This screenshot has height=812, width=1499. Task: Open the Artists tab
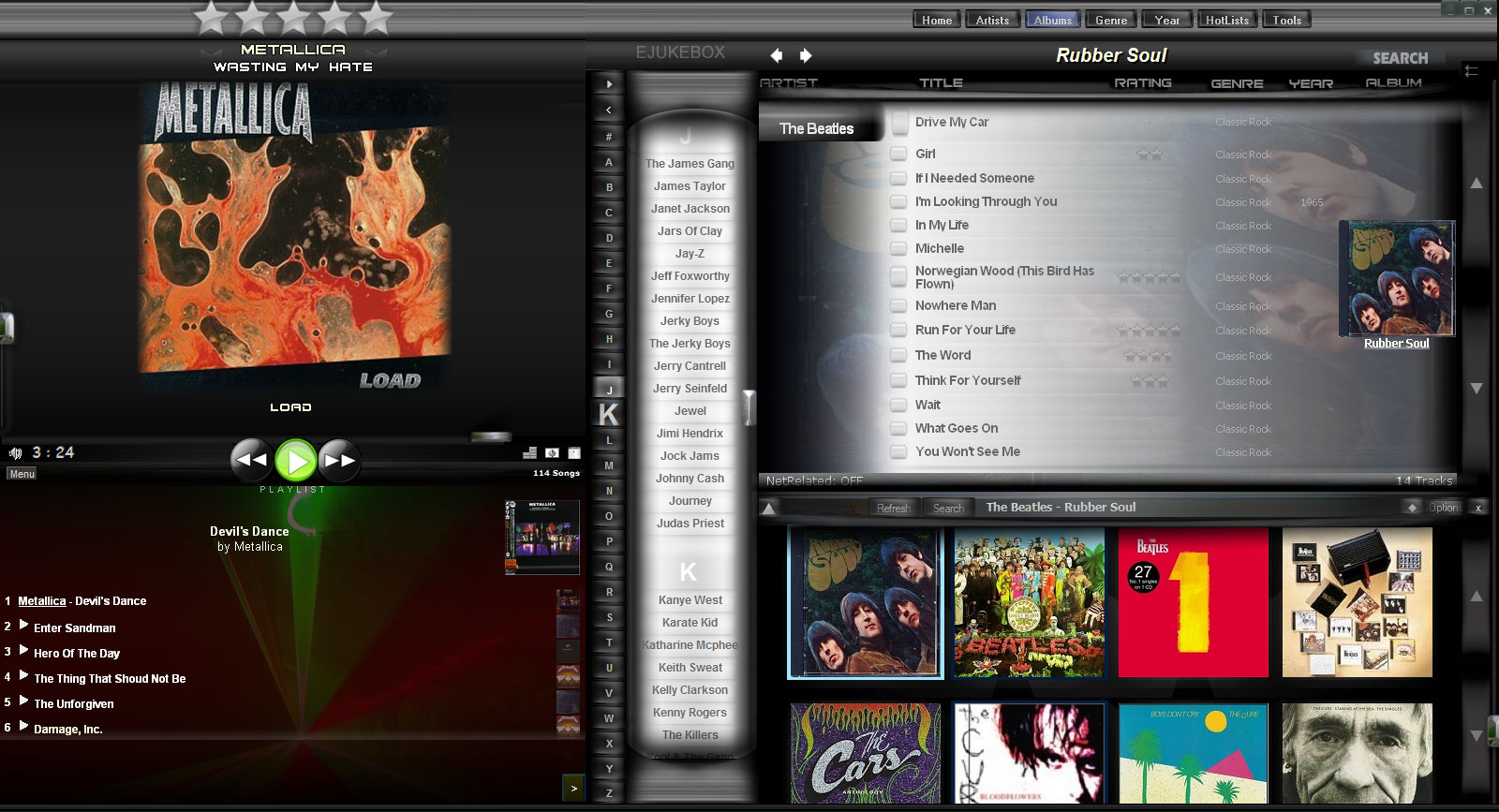tap(993, 20)
